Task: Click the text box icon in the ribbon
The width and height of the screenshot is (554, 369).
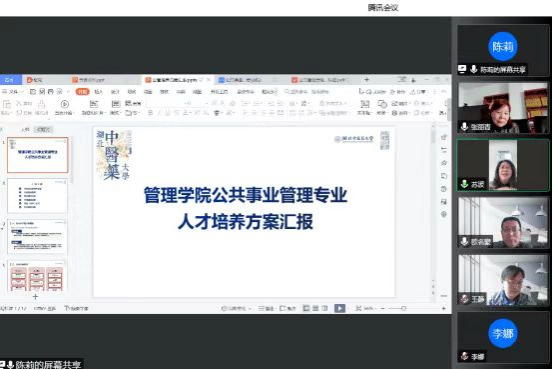Action: pyautogui.click(x=365, y=104)
